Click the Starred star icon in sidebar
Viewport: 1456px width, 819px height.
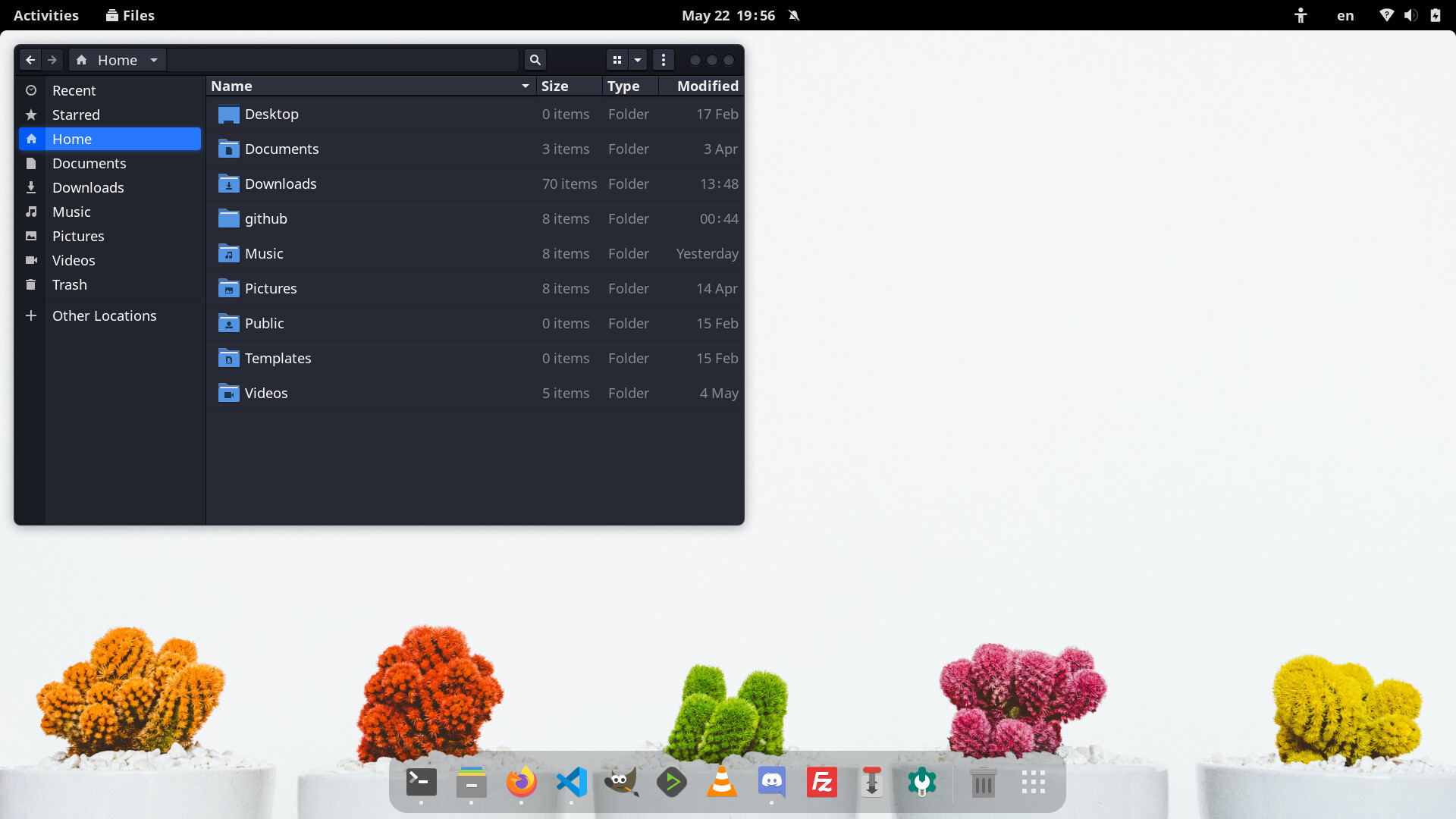(31, 115)
